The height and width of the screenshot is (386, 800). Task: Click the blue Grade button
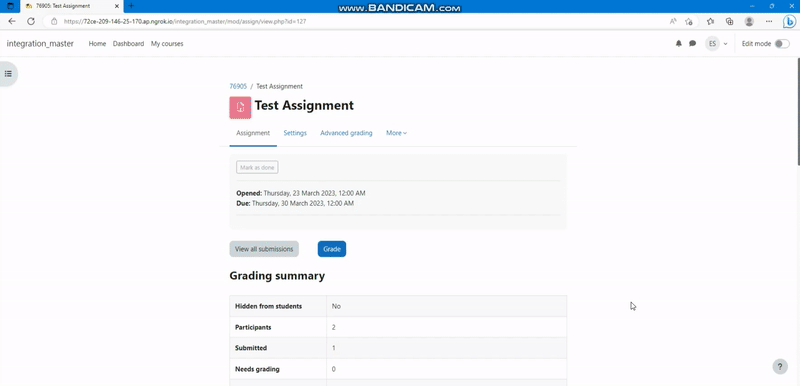click(x=332, y=249)
